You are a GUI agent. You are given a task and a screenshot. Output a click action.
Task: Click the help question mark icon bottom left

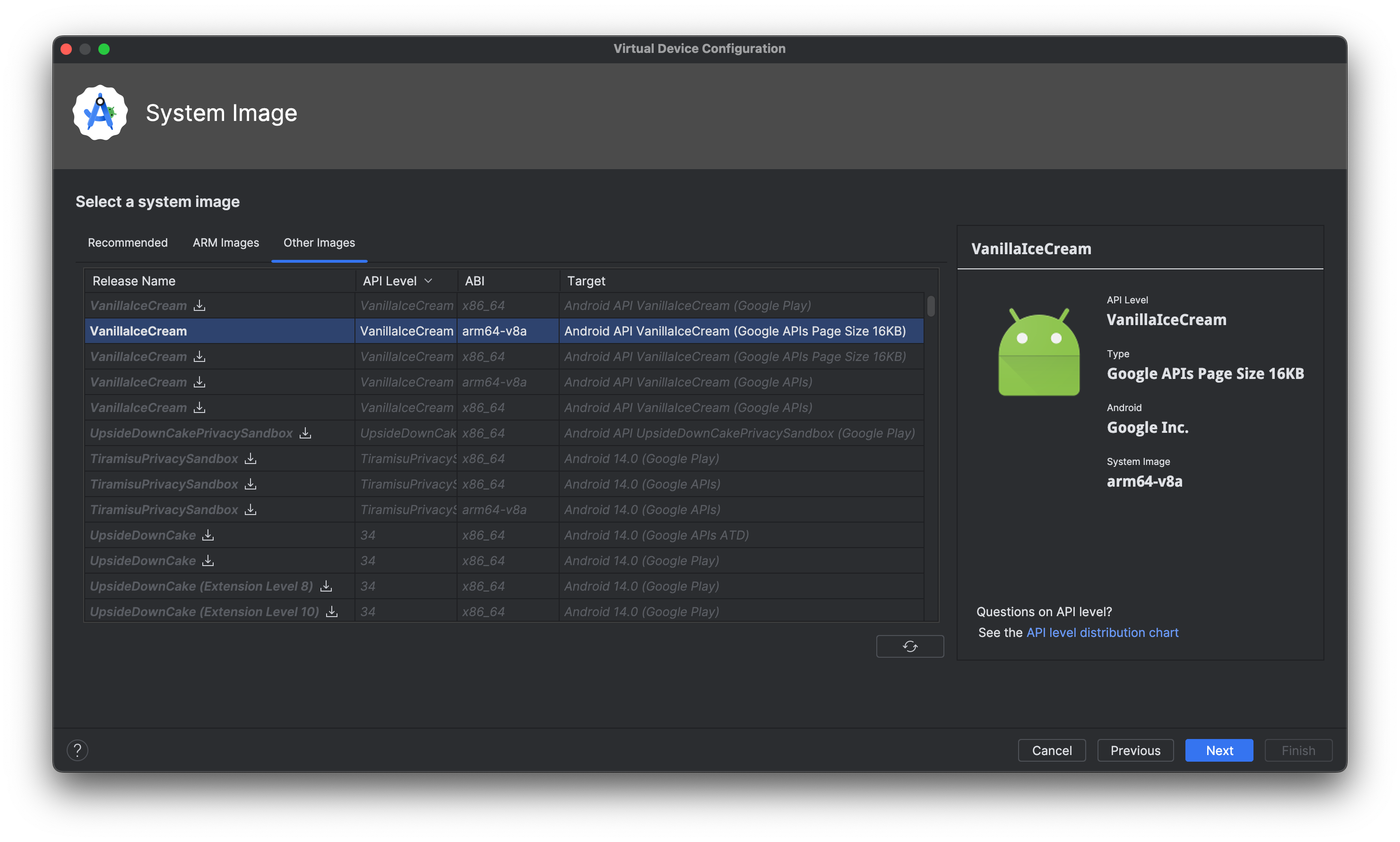(78, 750)
